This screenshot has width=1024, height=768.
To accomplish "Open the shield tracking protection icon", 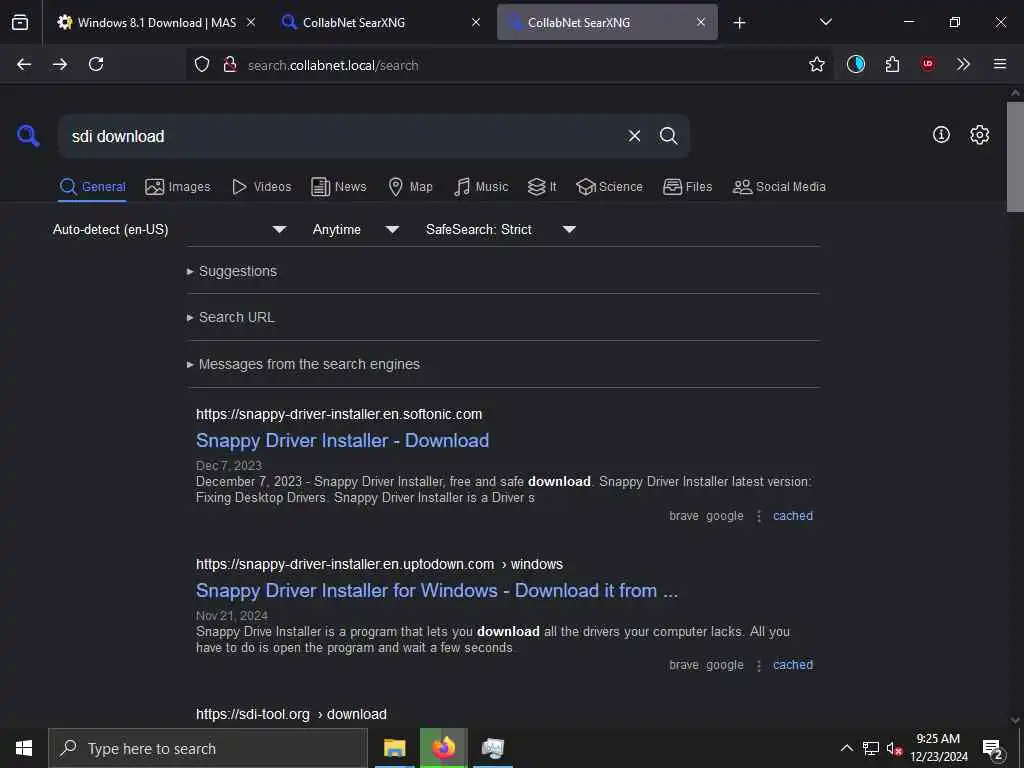I will (x=202, y=65).
